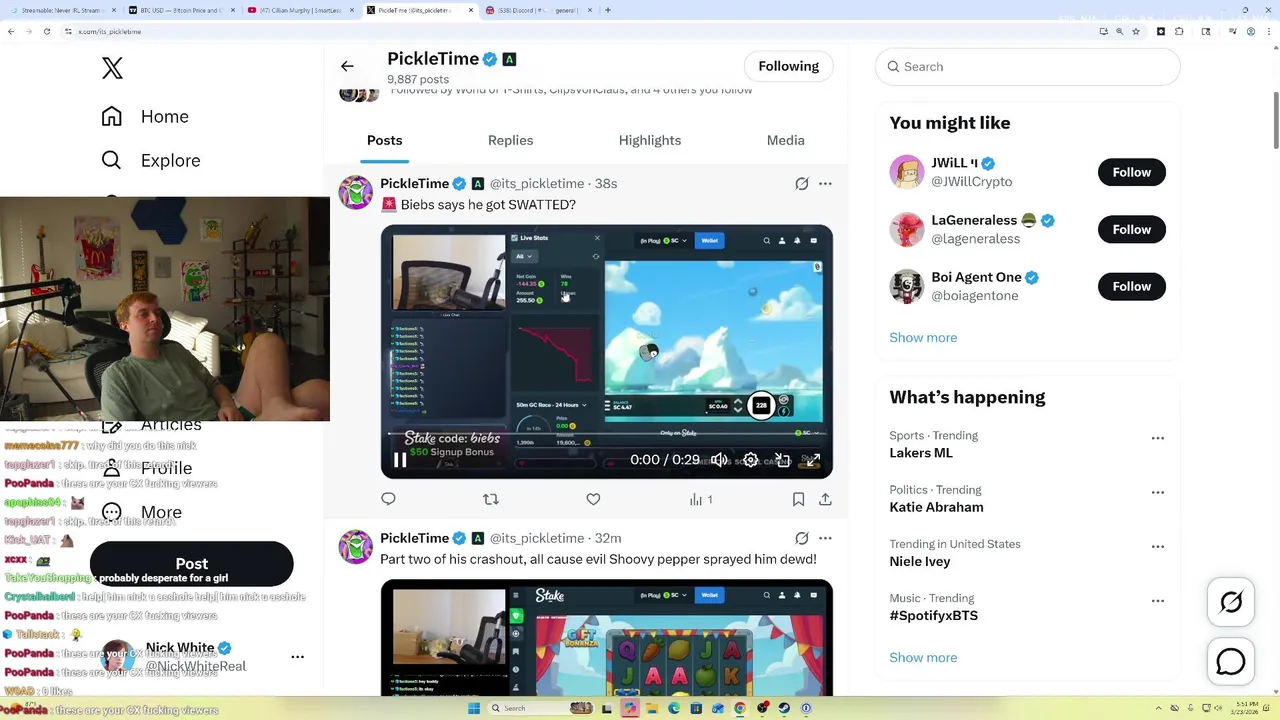The width and height of the screenshot is (1280, 720).
Task: Open the Home page from the sidebar
Action: pyautogui.click(x=145, y=116)
